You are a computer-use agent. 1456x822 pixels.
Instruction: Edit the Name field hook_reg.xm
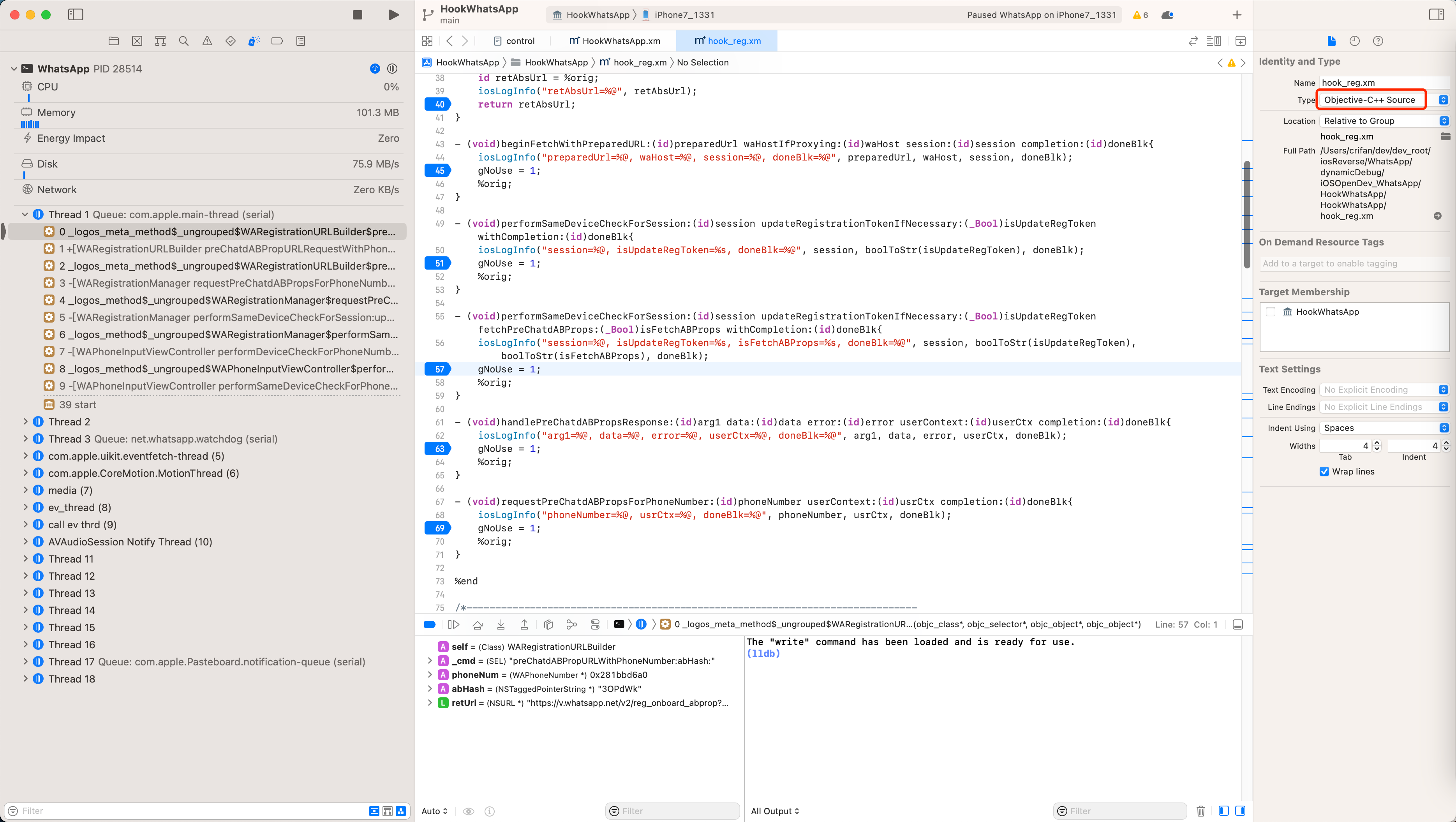(1384, 83)
